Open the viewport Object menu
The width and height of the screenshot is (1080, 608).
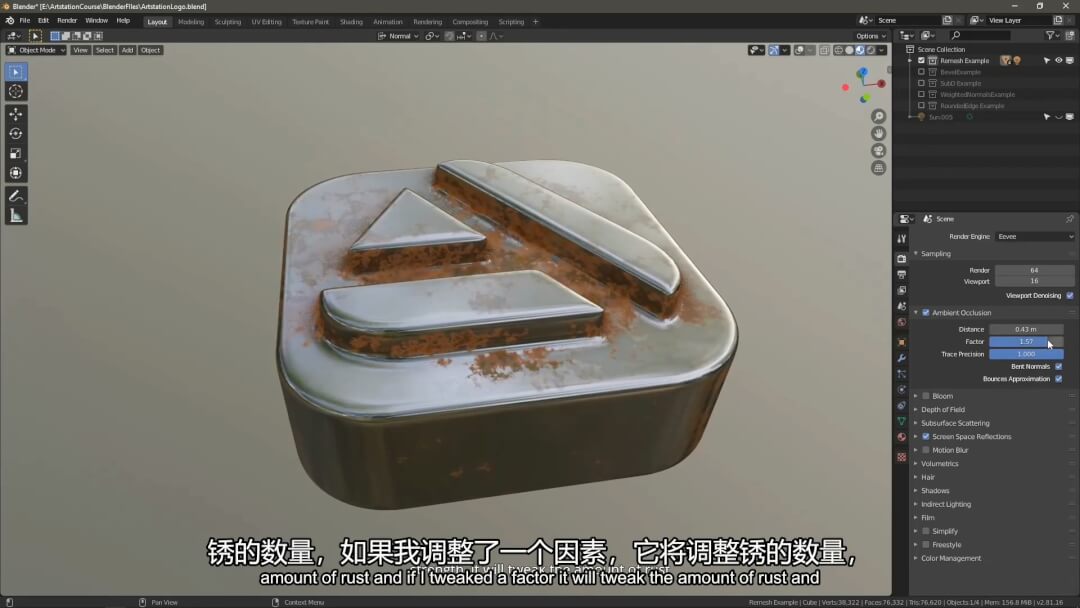(x=150, y=50)
